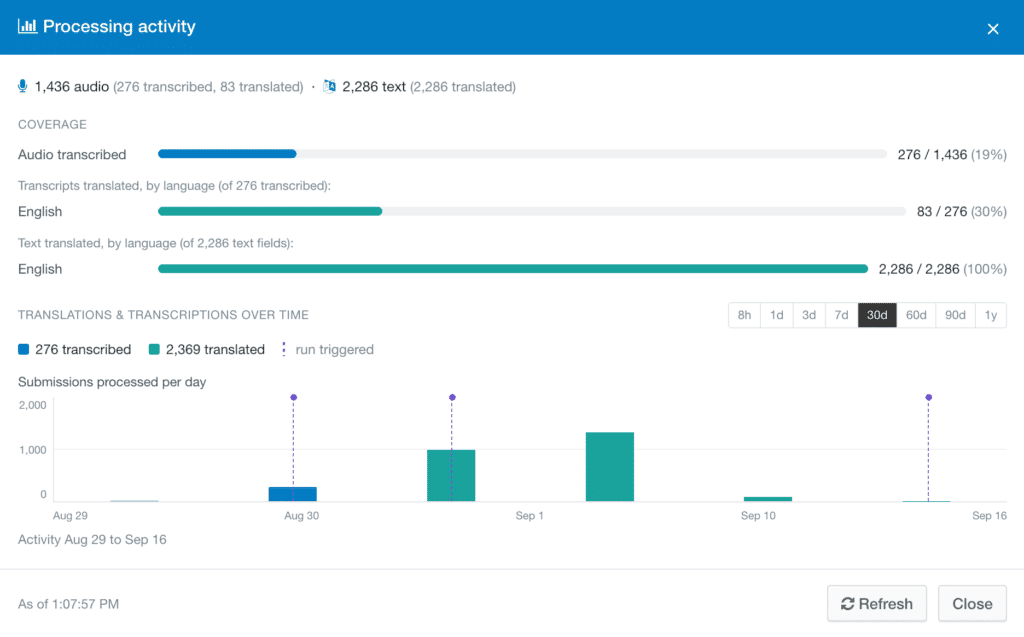Click the '276 transcribed' legend label

click(83, 350)
